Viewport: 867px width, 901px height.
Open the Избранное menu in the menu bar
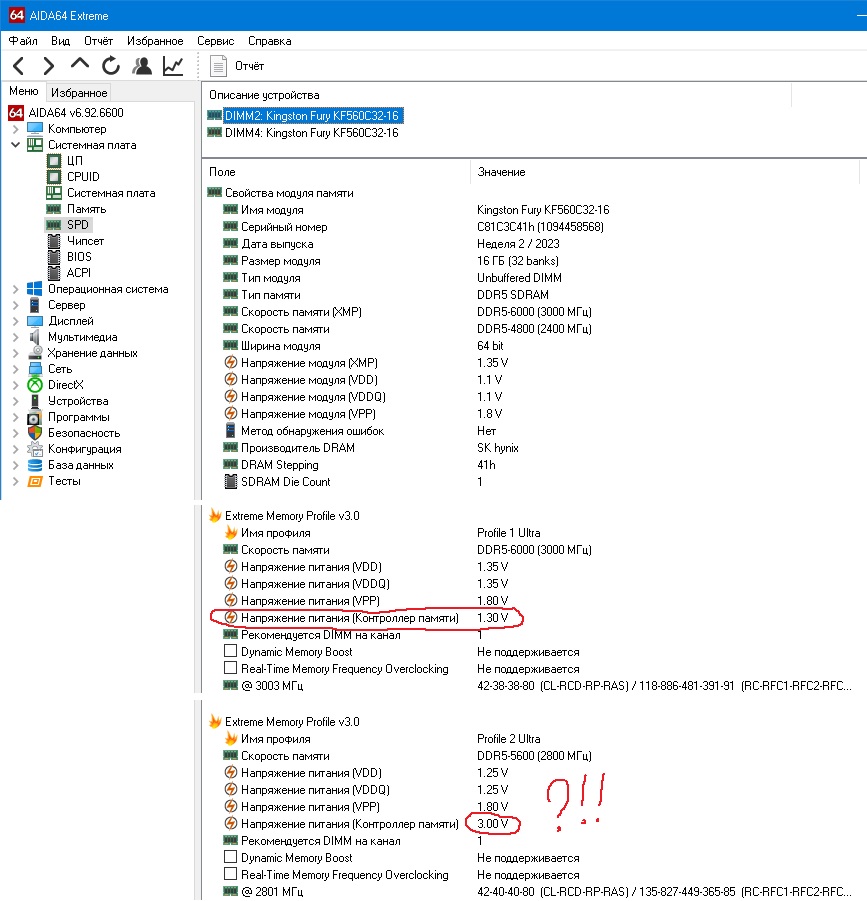click(155, 41)
